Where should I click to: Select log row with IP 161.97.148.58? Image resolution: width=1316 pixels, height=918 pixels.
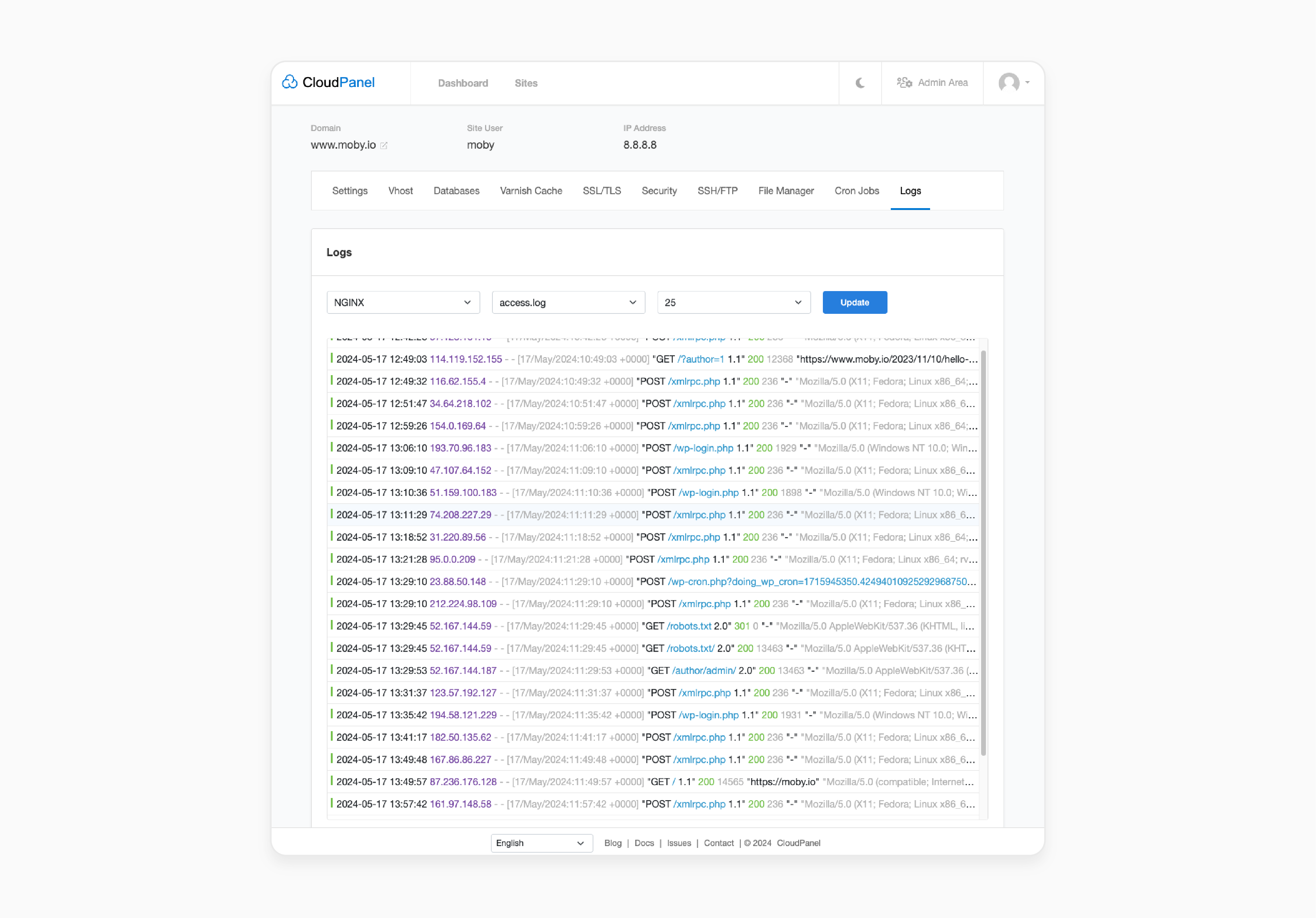(x=654, y=804)
